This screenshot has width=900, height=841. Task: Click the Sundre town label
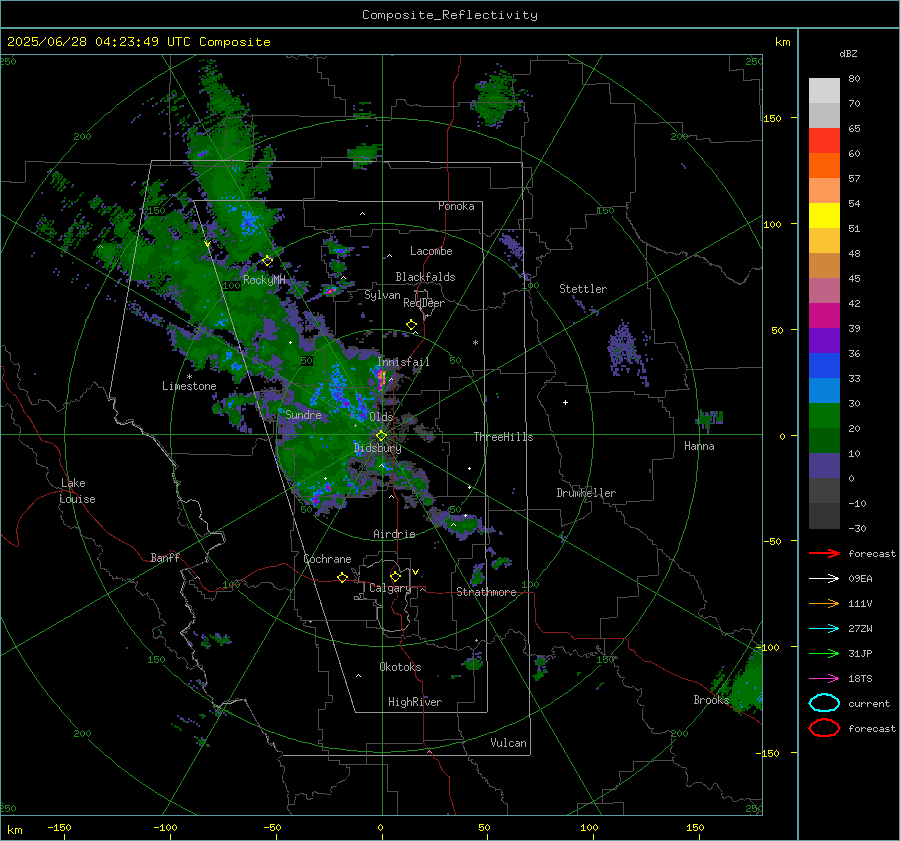pyautogui.click(x=303, y=414)
